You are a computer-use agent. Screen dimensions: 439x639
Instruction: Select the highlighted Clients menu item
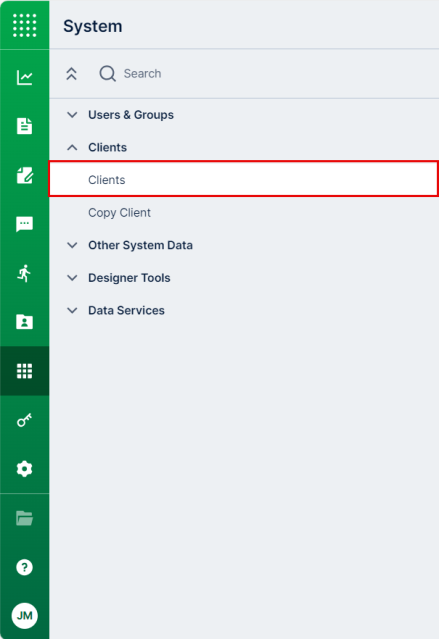pos(244,179)
